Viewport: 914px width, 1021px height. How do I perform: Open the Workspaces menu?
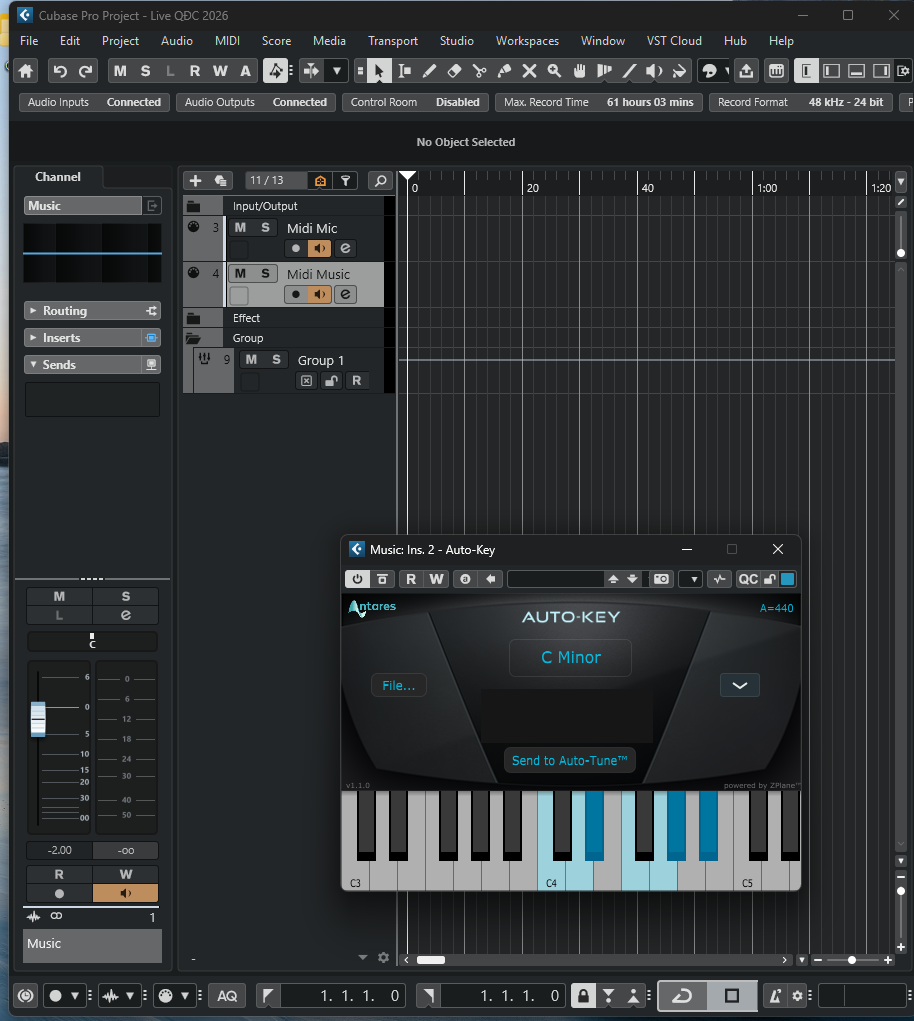(x=527, y=40)
